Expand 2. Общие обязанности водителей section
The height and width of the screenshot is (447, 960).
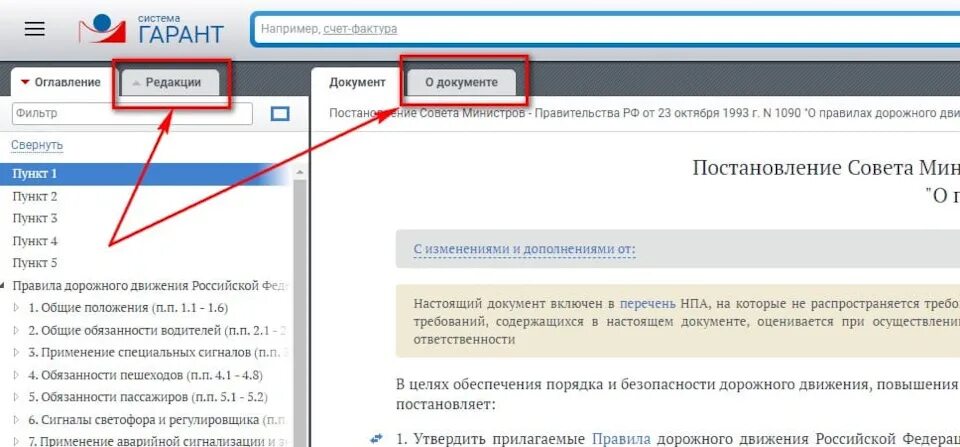[17, 331]
